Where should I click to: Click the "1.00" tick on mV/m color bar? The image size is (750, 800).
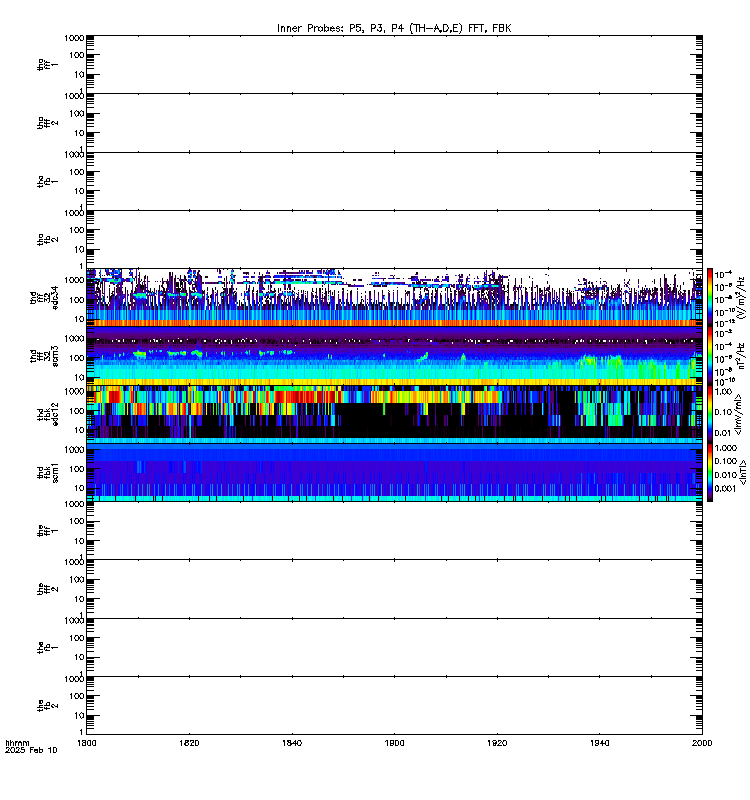723,391
